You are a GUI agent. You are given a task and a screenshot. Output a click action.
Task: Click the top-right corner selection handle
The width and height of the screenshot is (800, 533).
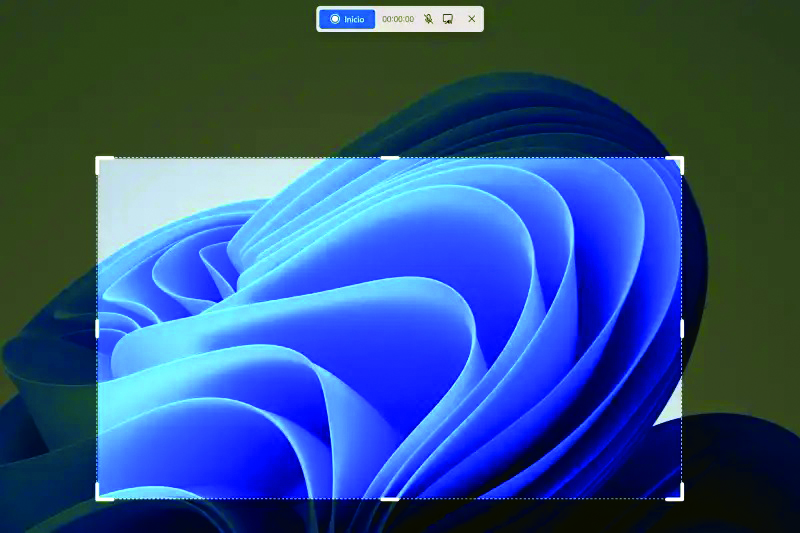(675, 165)
